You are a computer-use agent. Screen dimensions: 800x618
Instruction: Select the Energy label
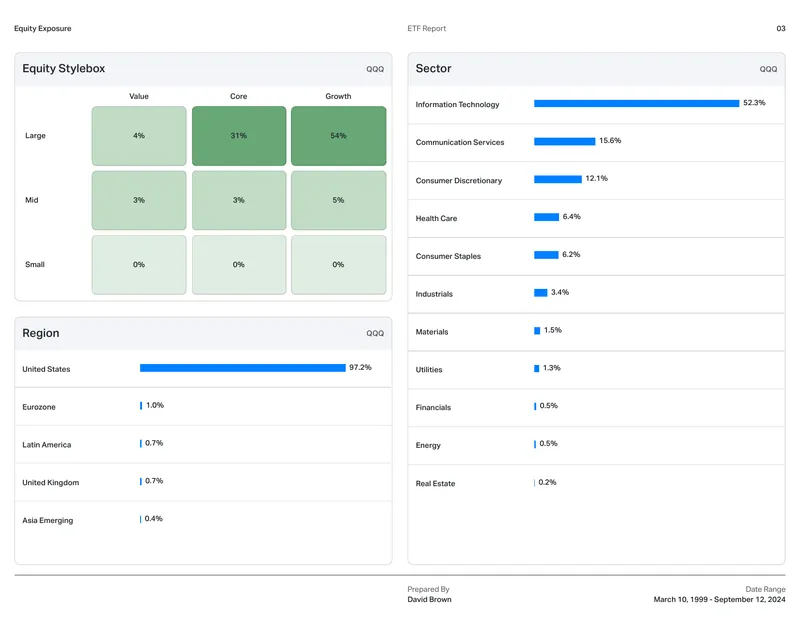428,446
